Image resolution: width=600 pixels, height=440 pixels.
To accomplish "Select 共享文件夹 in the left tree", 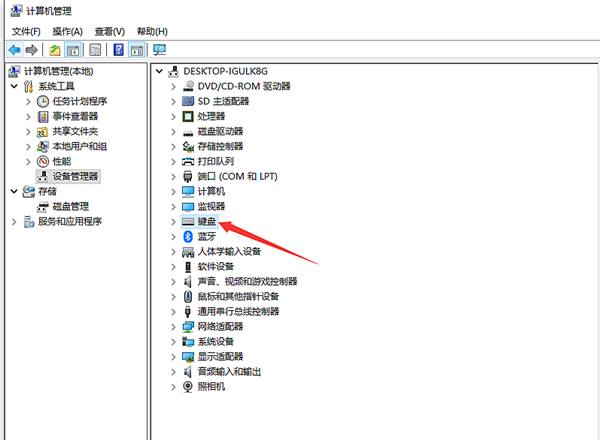I will [x=75, y=132].
